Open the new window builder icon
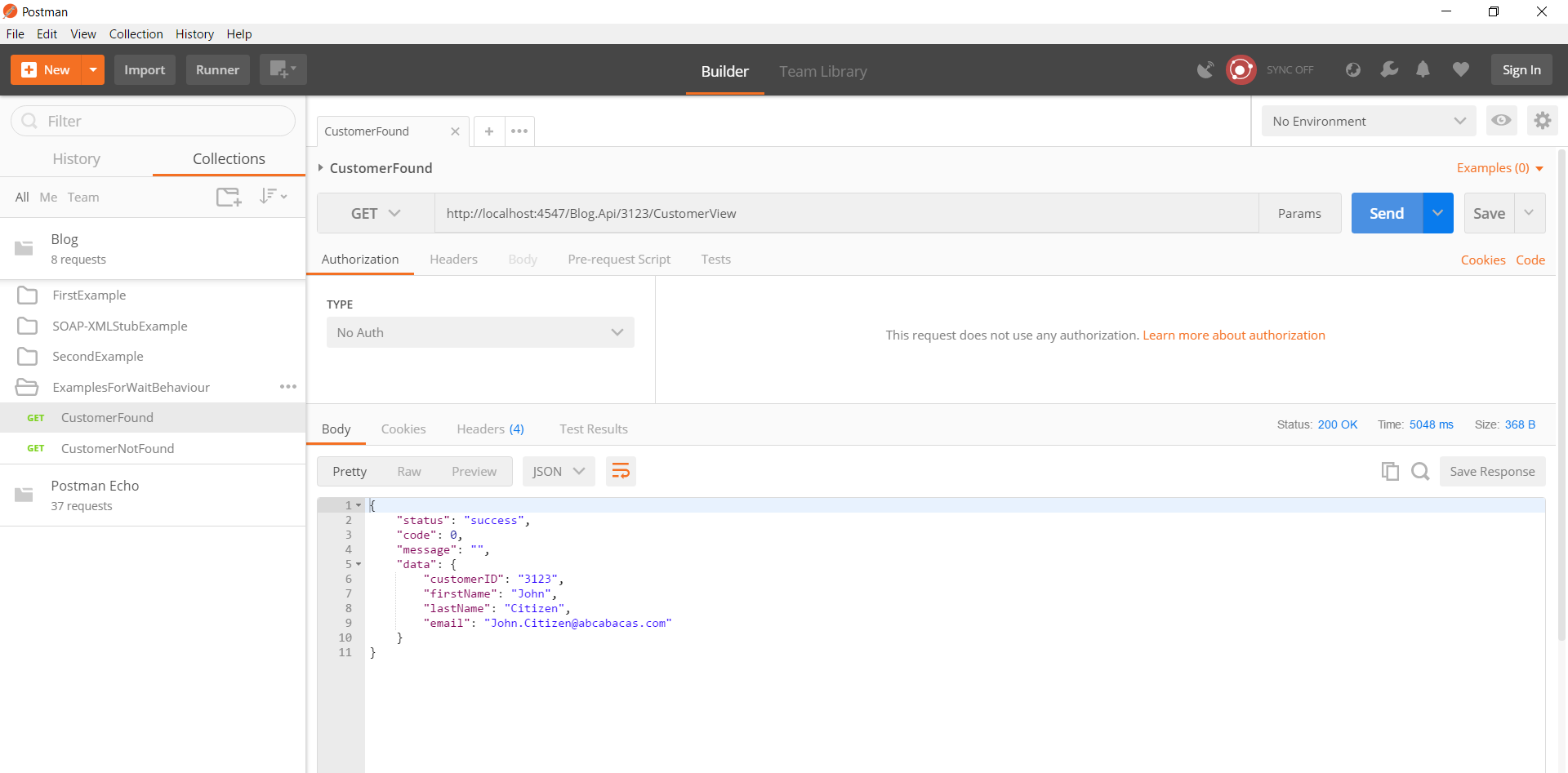The height and width of the screenshot is (773, 1568). point(283,69)
